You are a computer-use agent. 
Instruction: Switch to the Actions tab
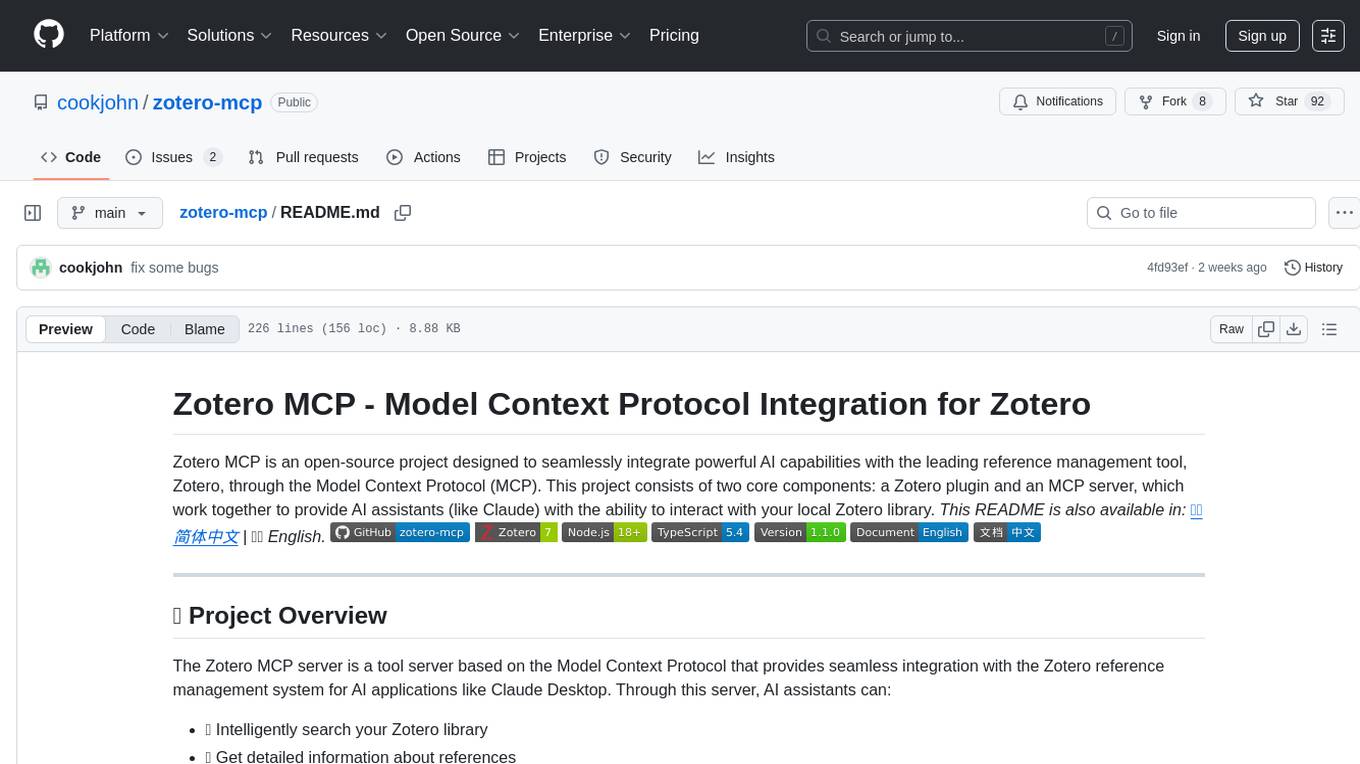point(423,157)
